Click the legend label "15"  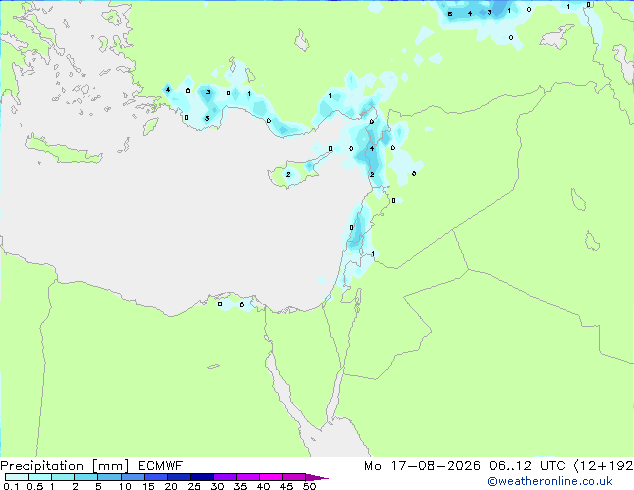(148, 486)
